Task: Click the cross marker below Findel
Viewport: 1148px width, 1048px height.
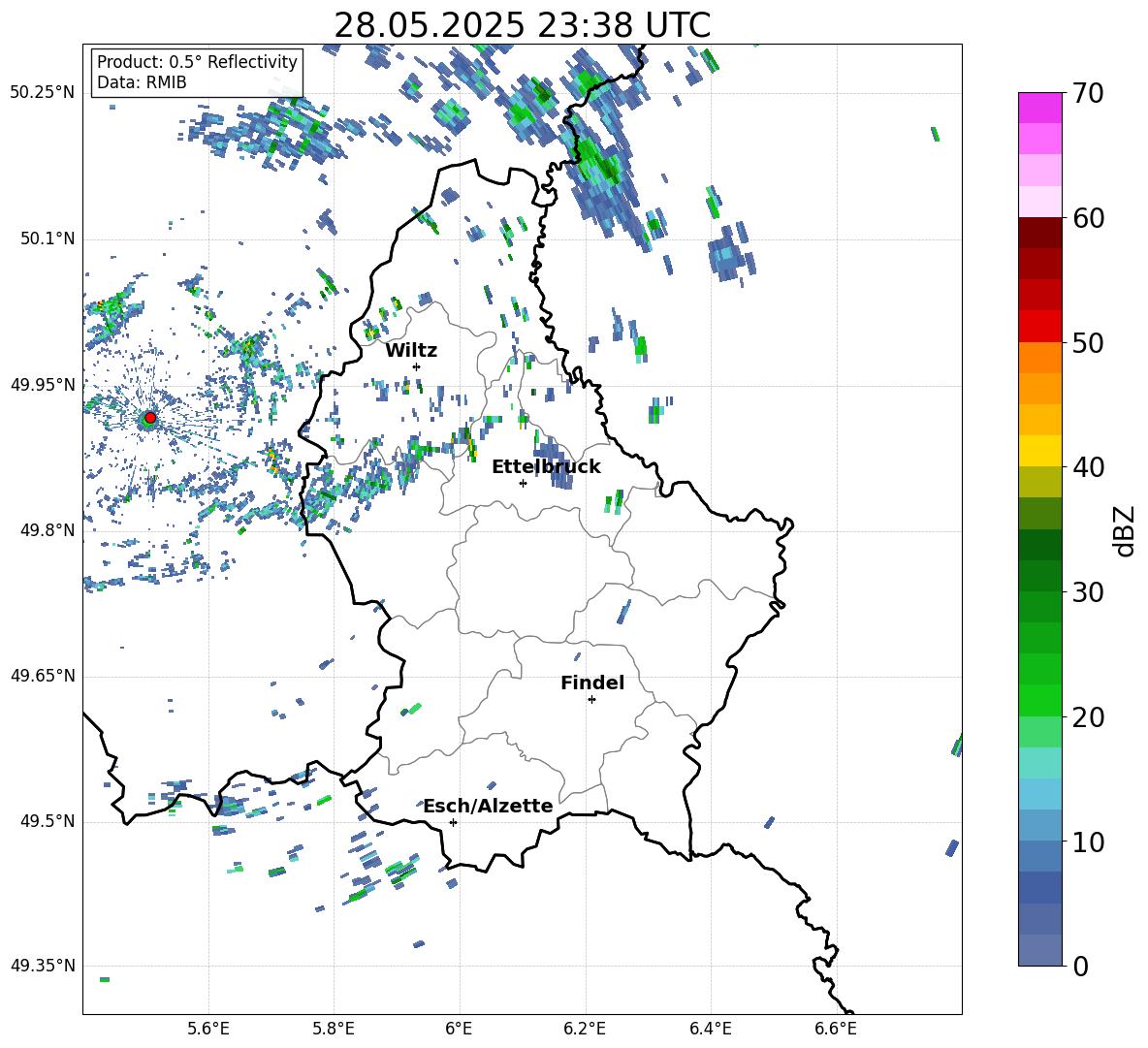Action: (591, 700)
